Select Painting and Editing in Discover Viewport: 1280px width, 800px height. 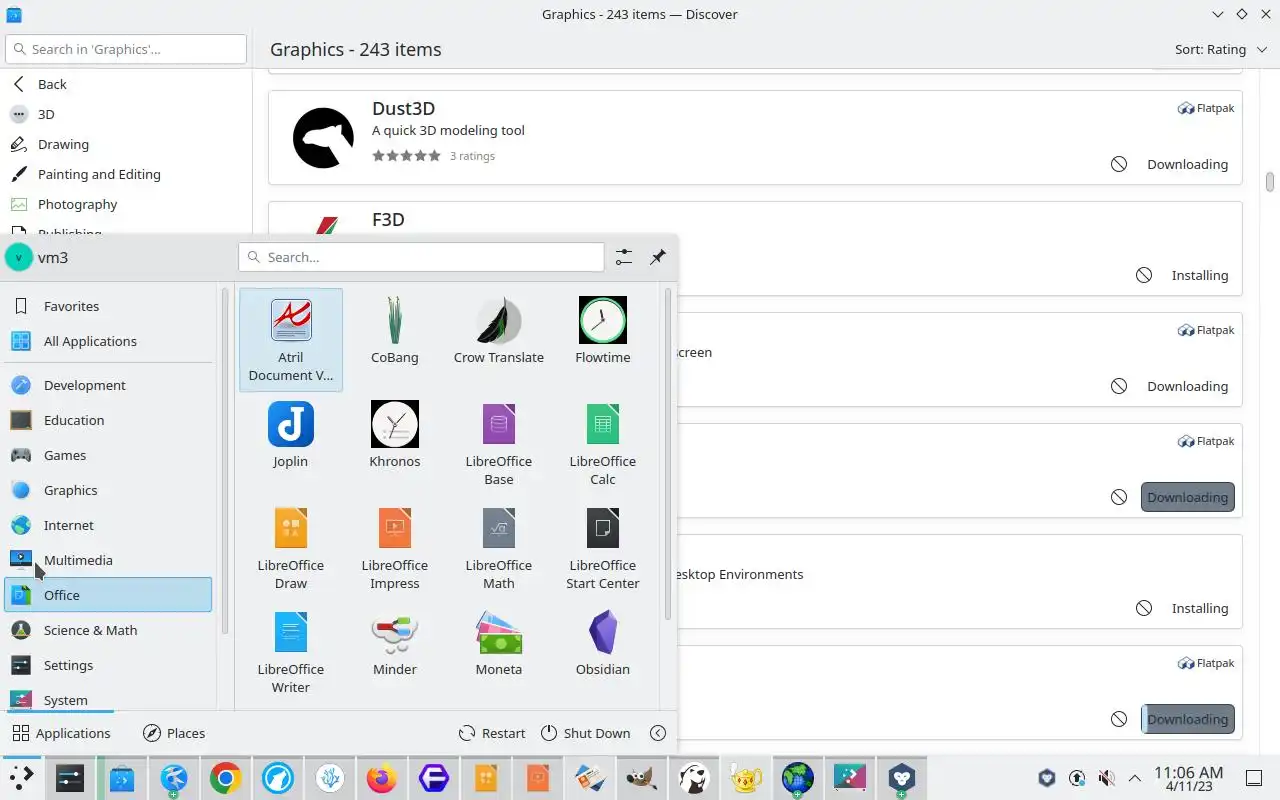tap(126, 174)
